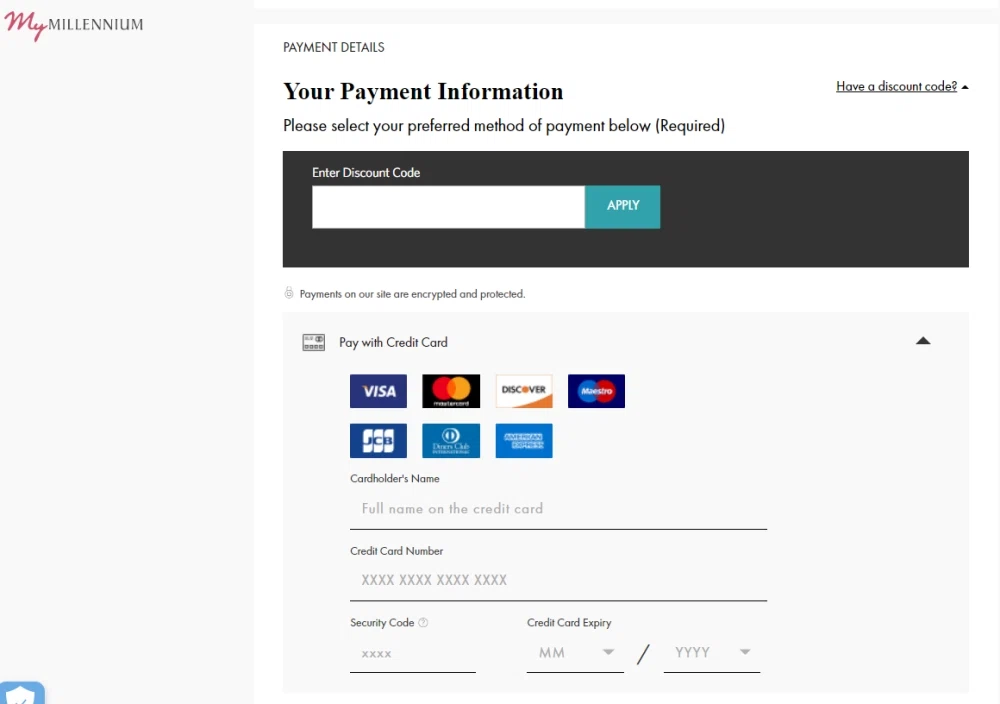The height and width of the screenshot is (704, 1000).
Task: Click the credit card icon beside Pay with Credit Card
Action: pyautogui.click(x=313, y=342)
